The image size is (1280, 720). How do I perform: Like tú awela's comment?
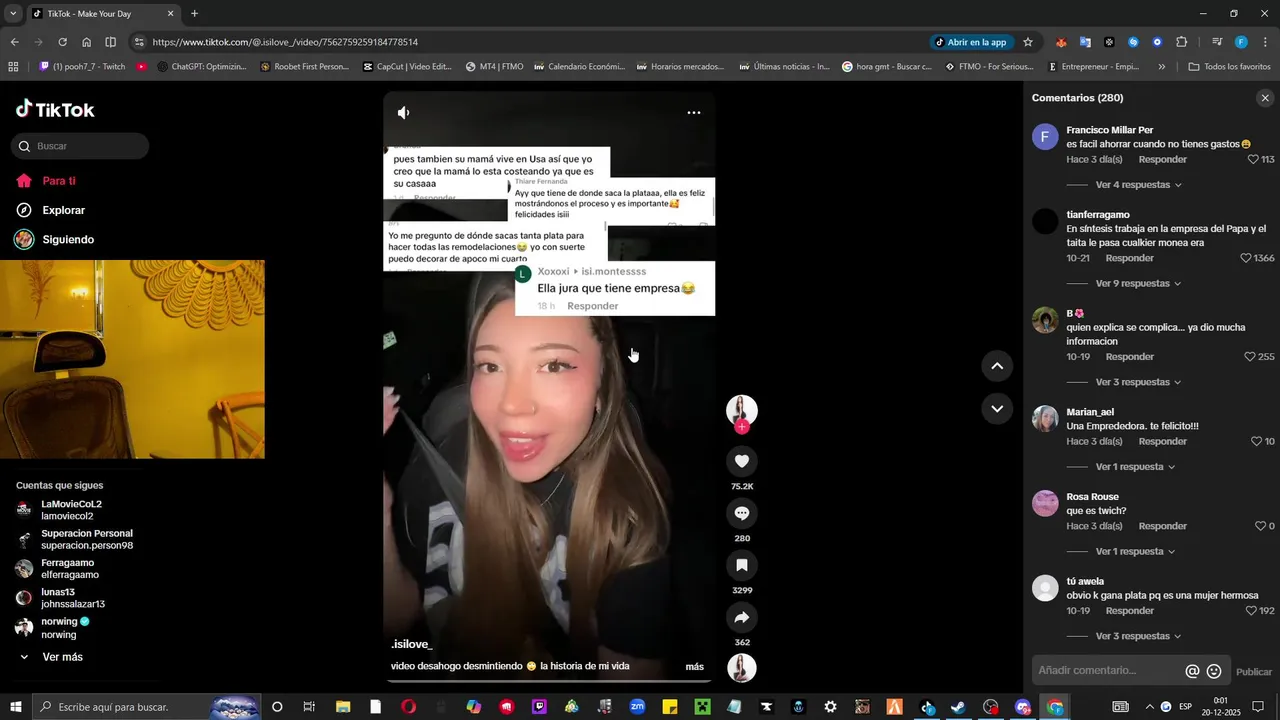pyautogui.click(x=1251, y=611)
